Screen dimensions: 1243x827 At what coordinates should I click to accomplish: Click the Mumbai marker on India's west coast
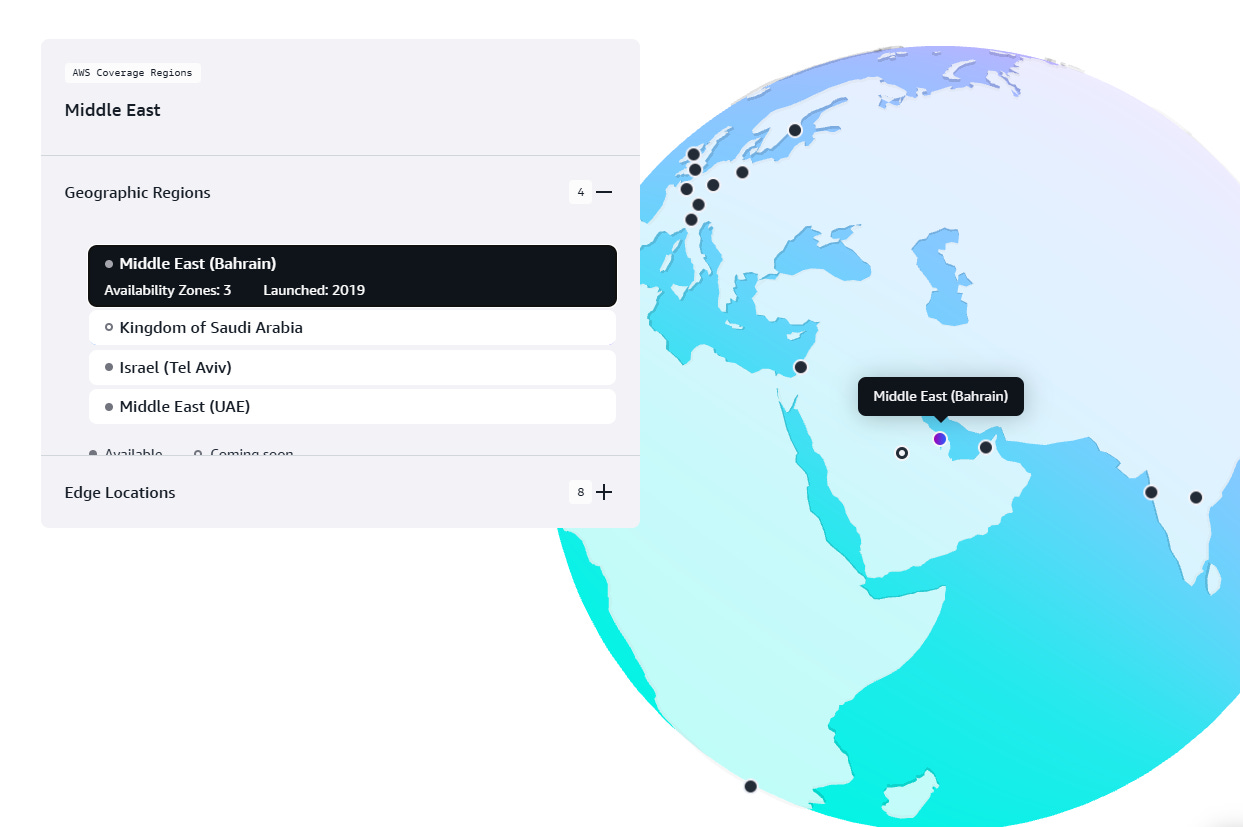pos(1151,492)
